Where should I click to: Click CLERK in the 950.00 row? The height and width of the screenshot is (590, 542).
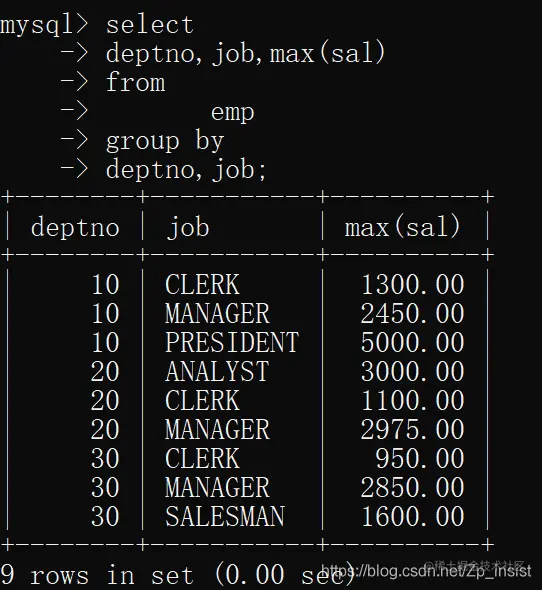point(202,458)
